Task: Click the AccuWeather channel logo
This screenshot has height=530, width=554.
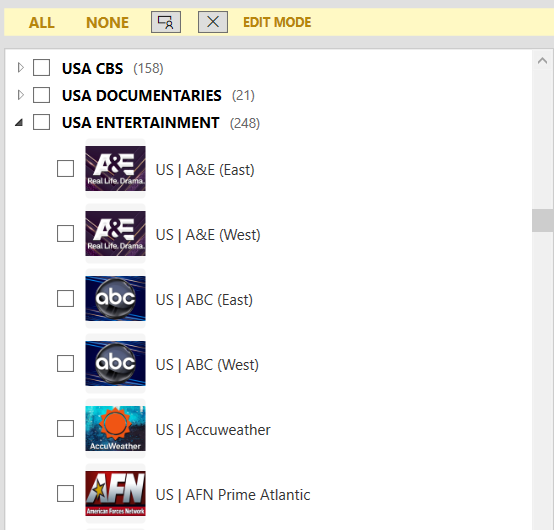Action: [x=115, y=429]
